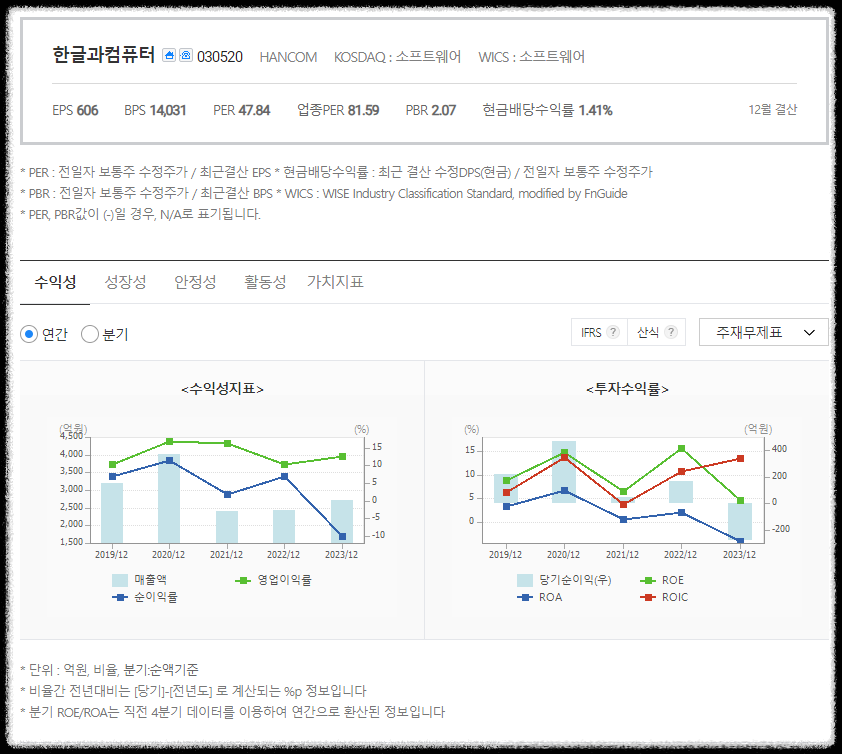Click the company name 한글과컴퓨터
The width and height of the screenshot is (842, 754).
pyautogui.click(x=103, y=55)
